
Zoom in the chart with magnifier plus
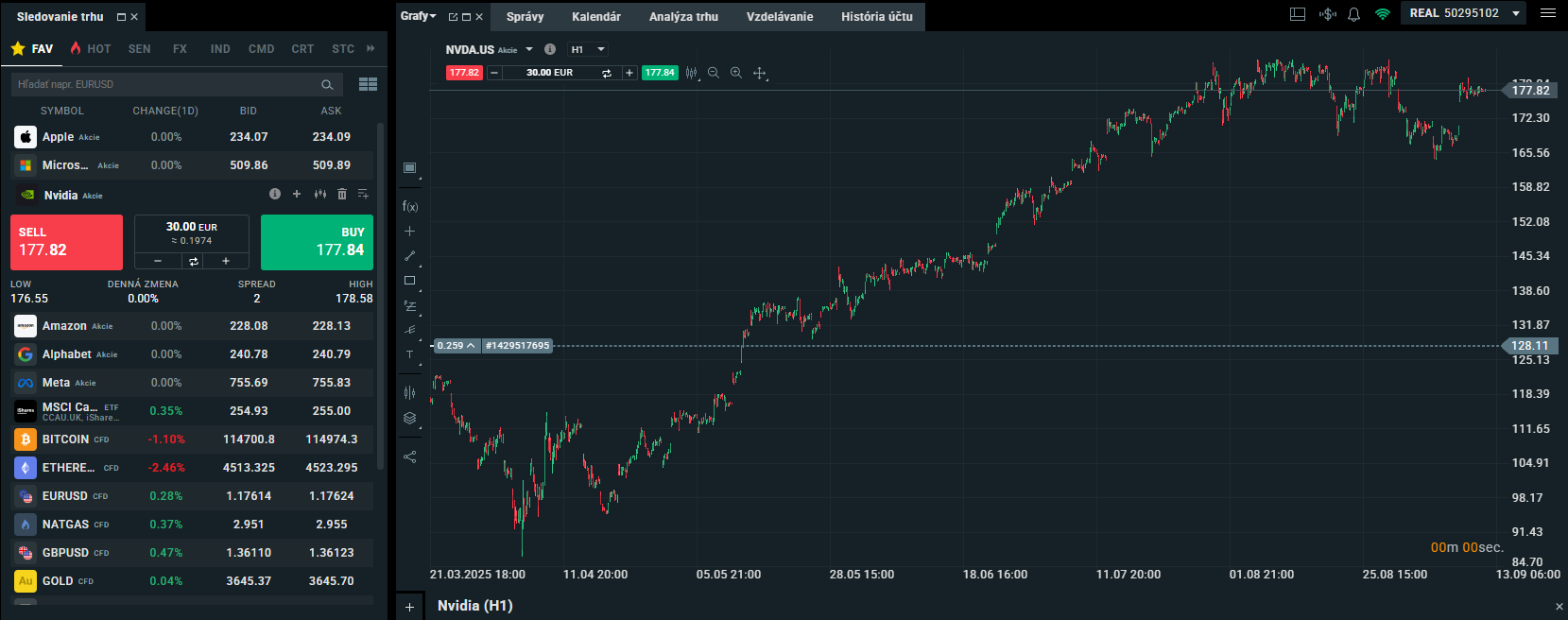(736, 73)
